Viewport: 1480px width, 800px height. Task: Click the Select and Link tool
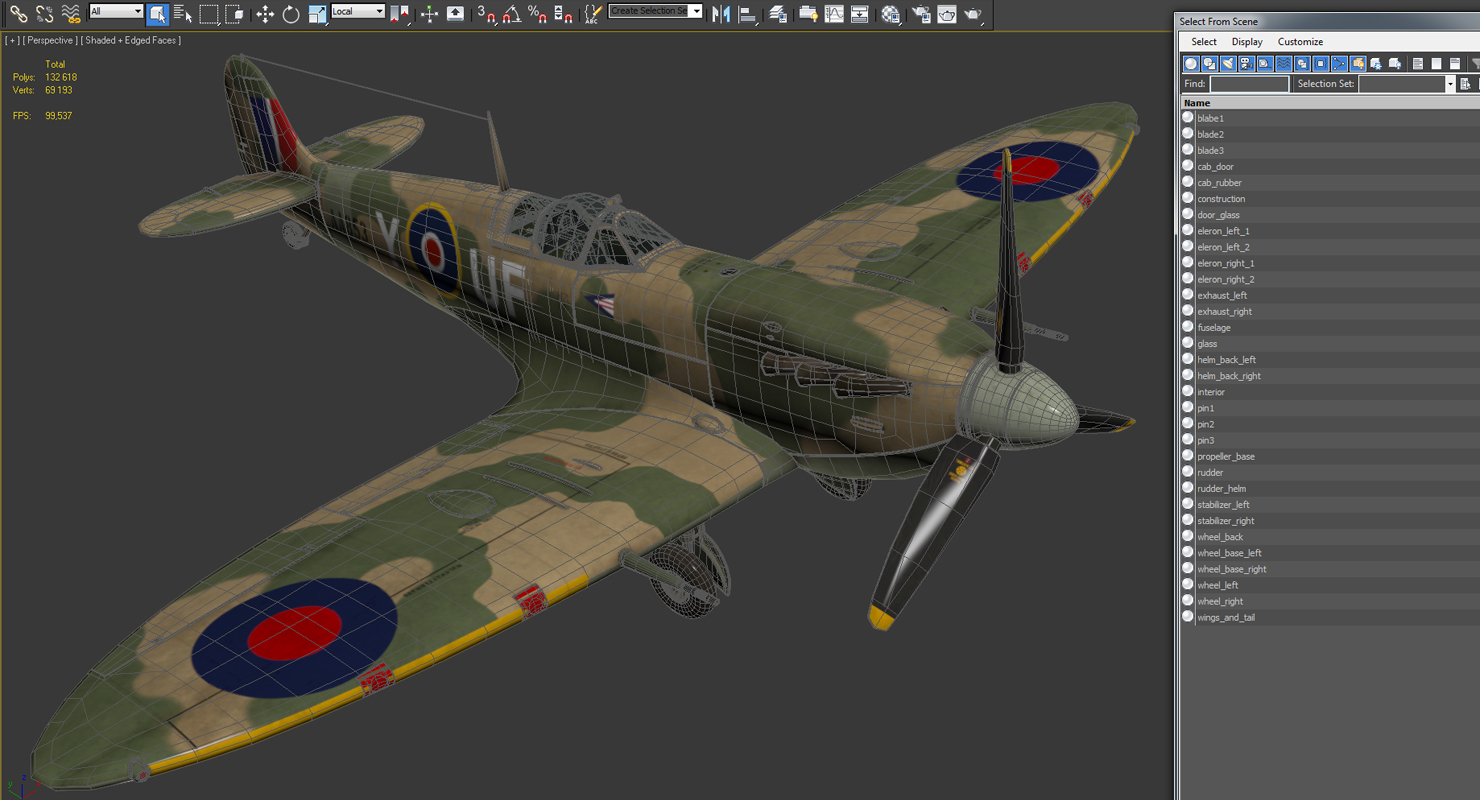[x=19, y=14]
